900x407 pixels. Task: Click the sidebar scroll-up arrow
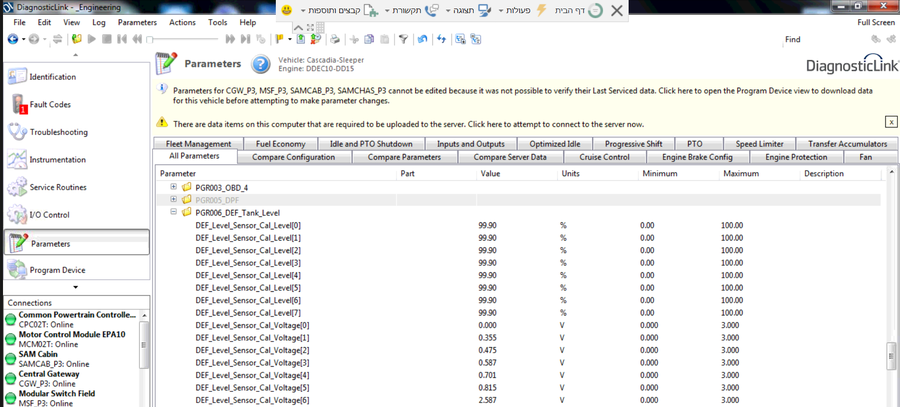point(76,56)
